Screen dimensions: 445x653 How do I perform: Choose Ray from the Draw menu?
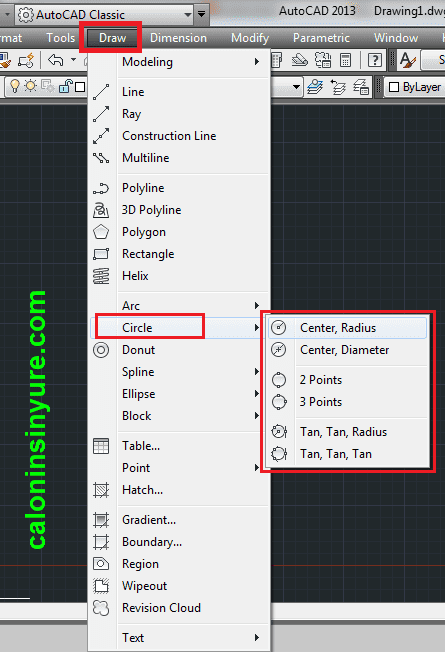[x=179, y=114]
